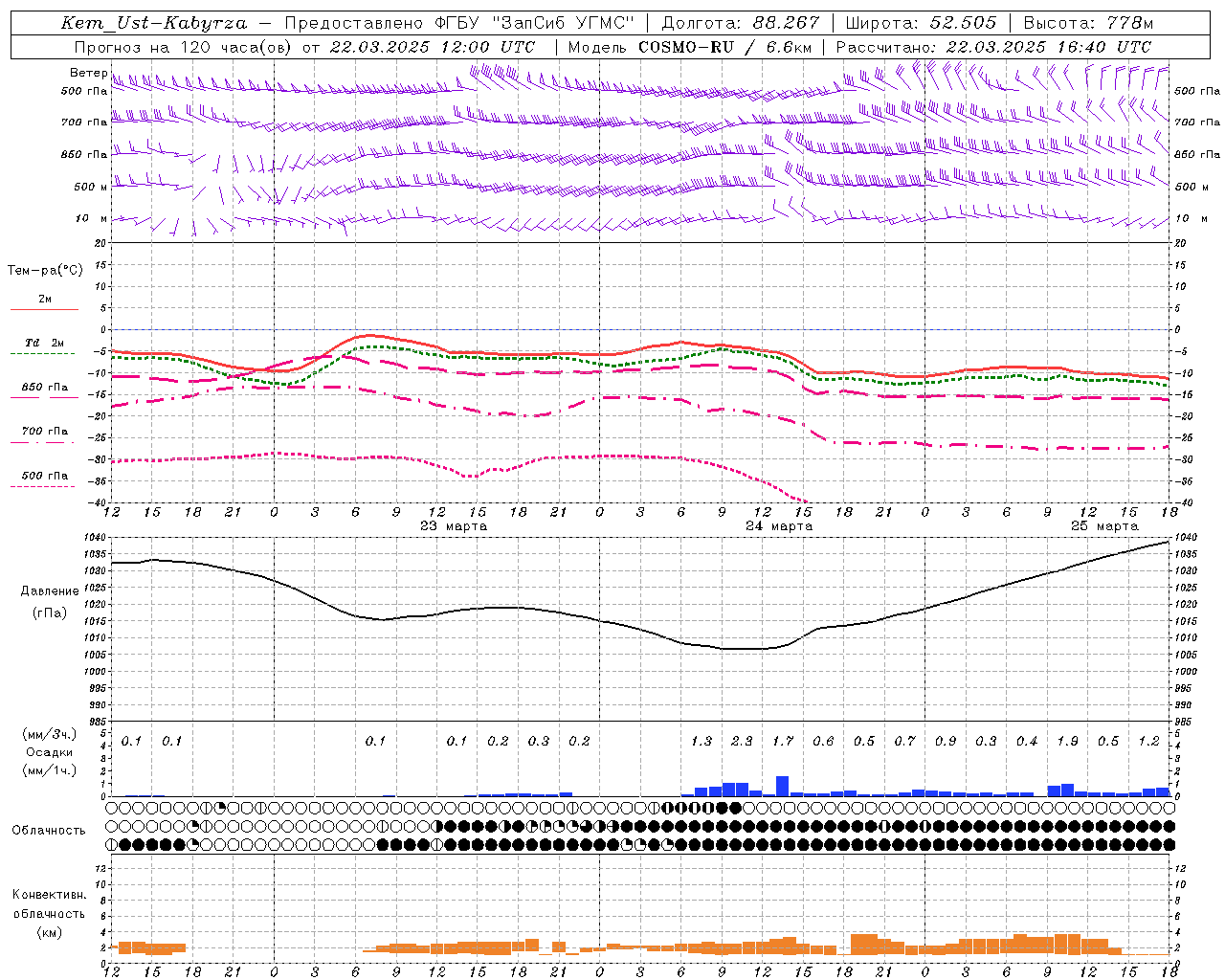Click the elevation text Высота: 778м

click(x=1088, y=23)
